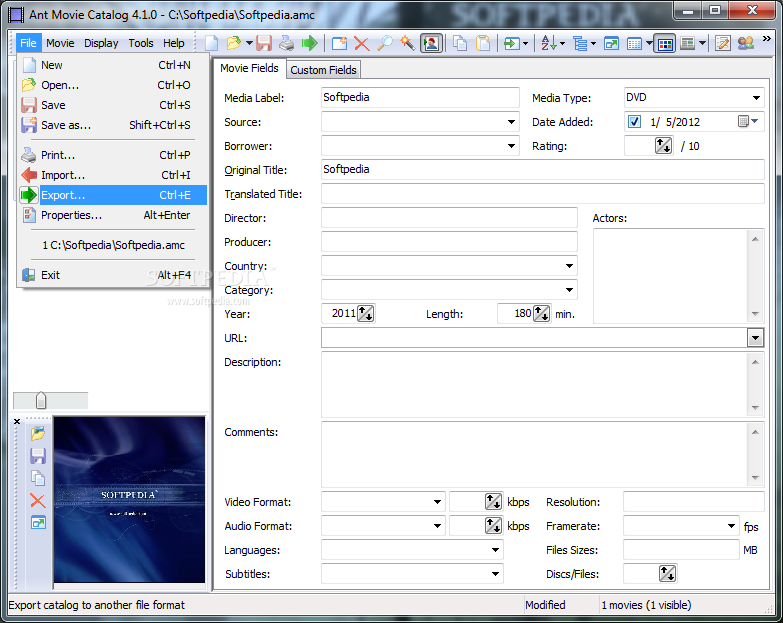Click the New catalog toolbar icon
783x623 pixels.
click(212, 43)
